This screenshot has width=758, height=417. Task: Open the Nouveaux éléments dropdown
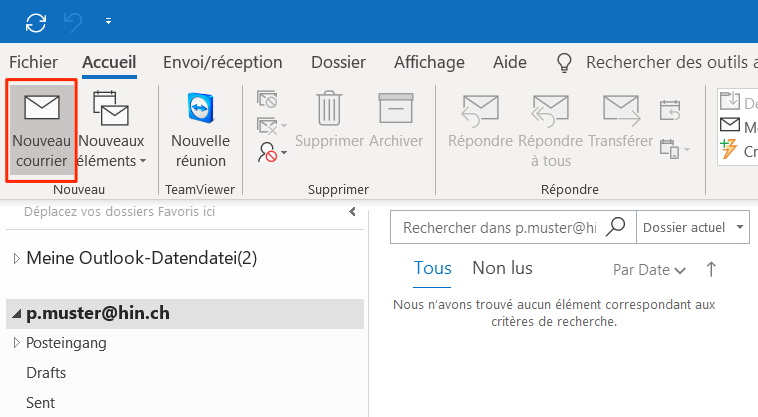tap(111, 130)
